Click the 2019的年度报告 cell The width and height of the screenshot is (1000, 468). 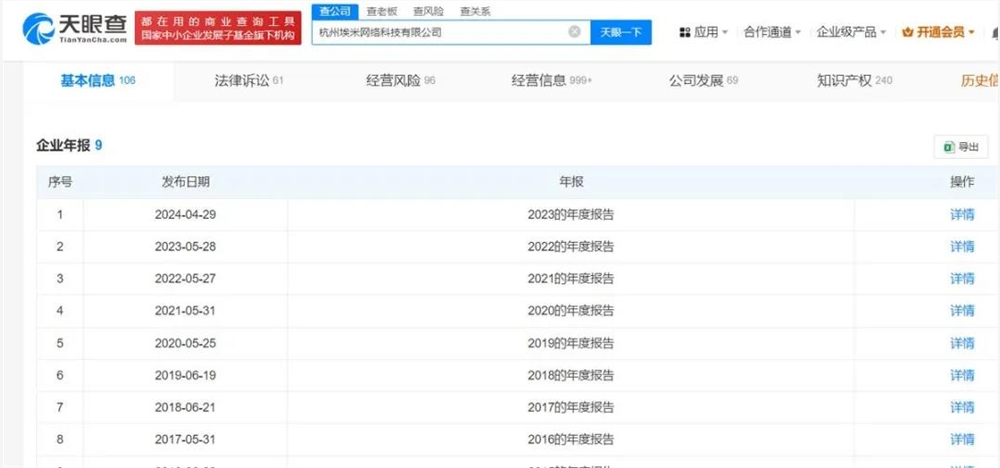pos(571,343)
